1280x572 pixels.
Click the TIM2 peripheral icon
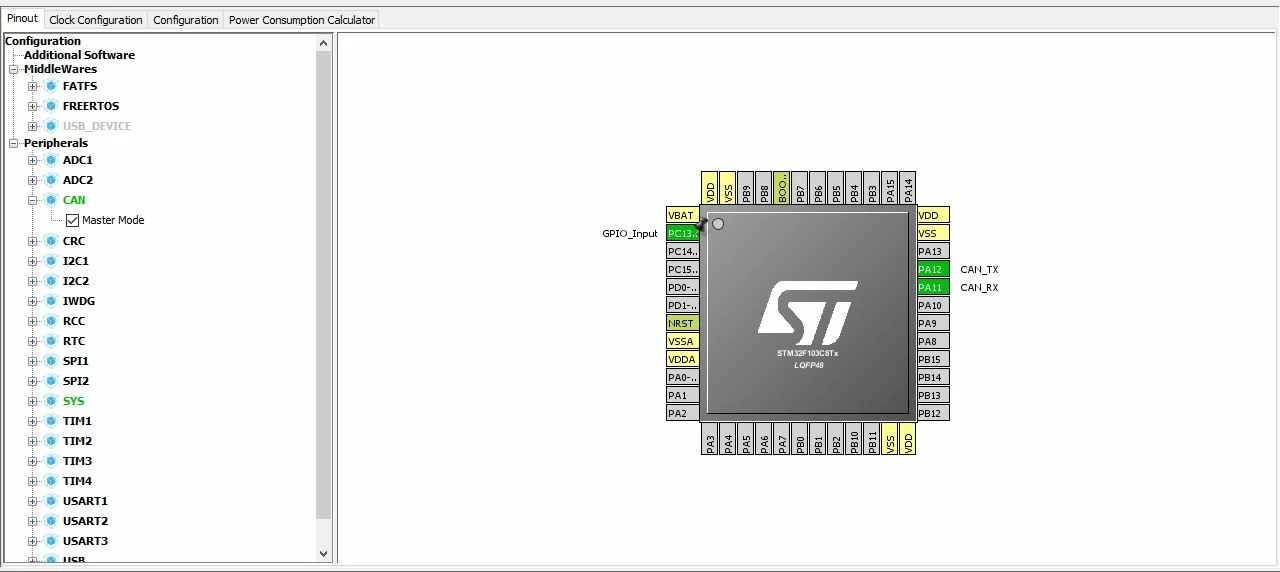click(x=50, y=441)
